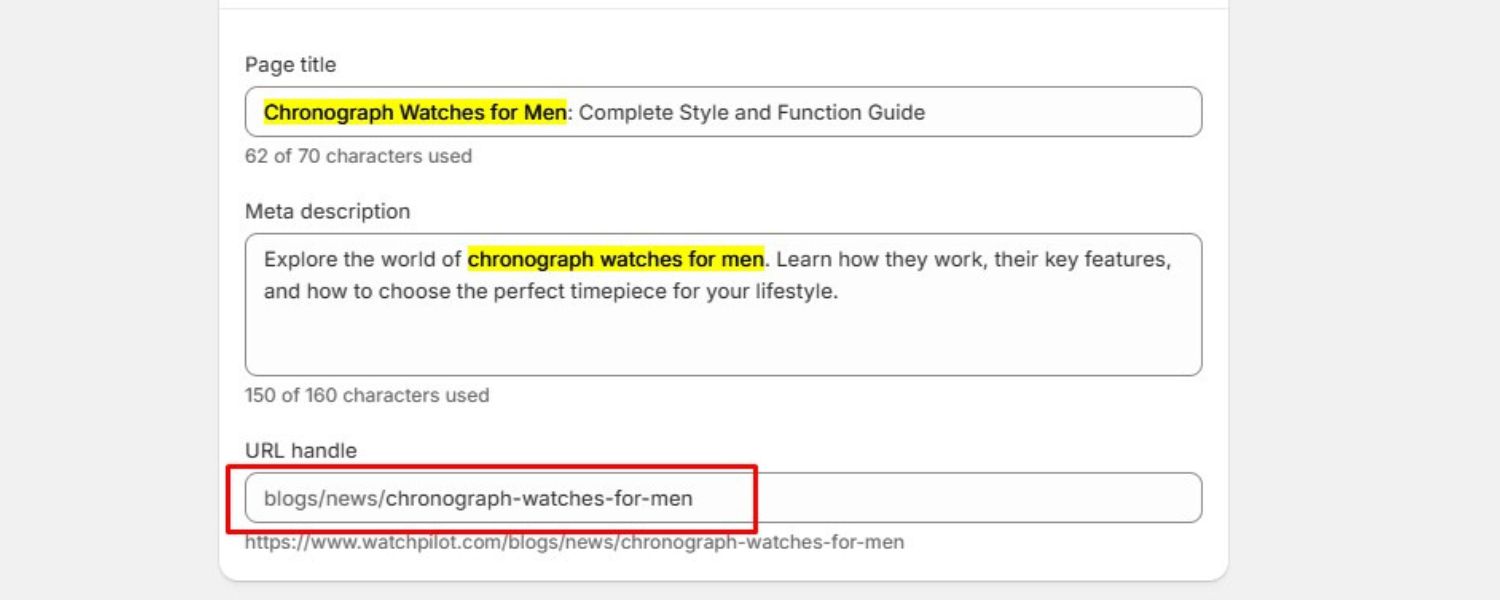Place cursor on 'Complete Style and Function Guide'
The width and height of the screenshot is (1500, 600).
(750, 112)
